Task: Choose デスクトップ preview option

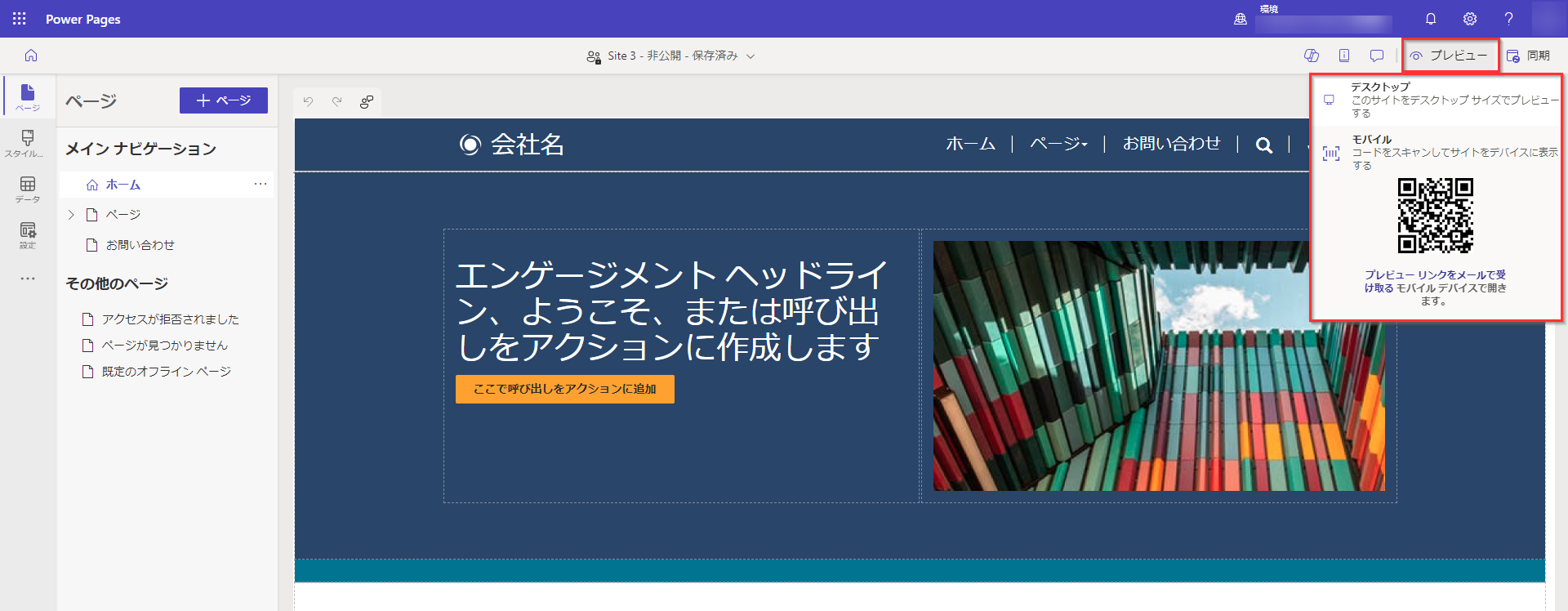Action: point(1436,100)
